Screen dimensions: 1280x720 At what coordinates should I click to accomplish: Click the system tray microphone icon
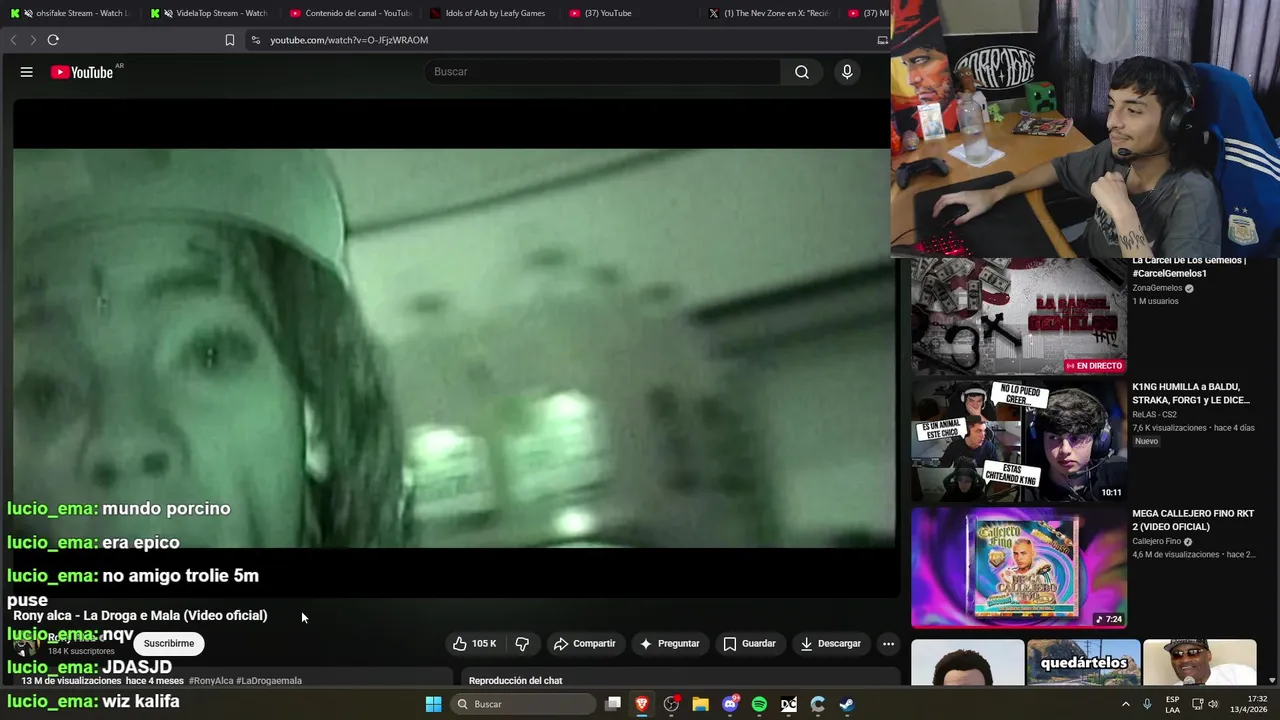pos(1147,704)
